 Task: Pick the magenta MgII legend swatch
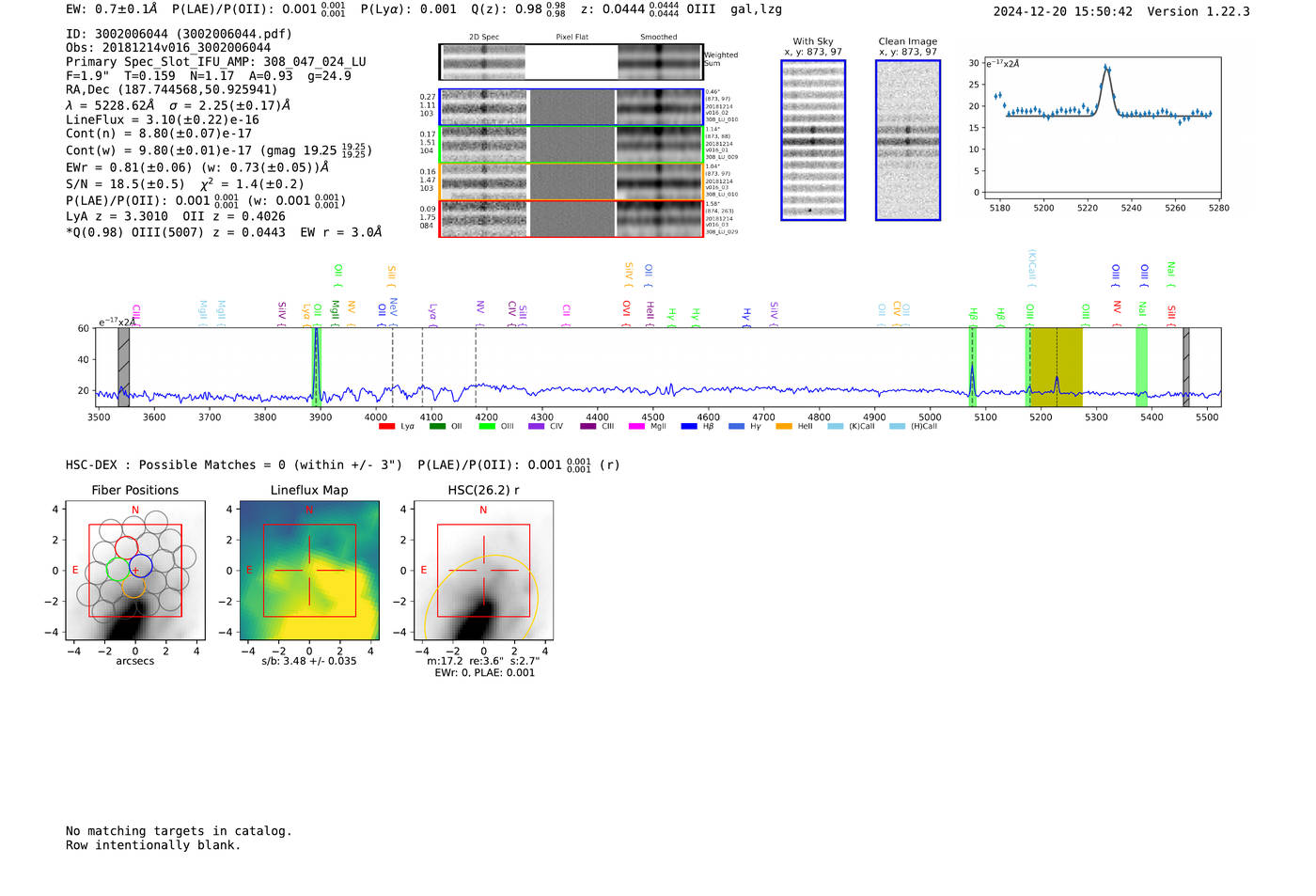(637, 427)
